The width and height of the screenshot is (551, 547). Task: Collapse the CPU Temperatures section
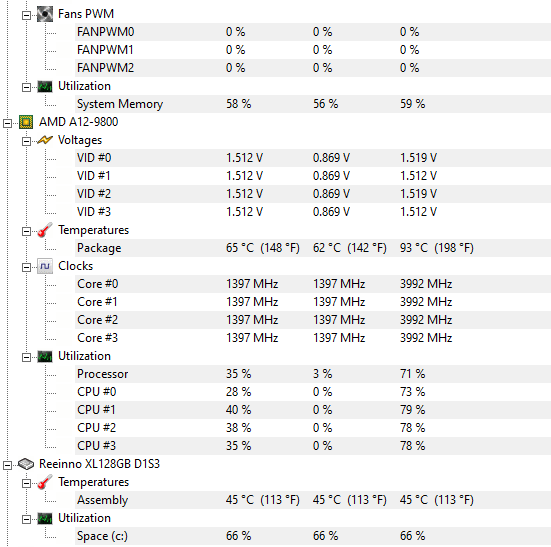pos(26,232)
